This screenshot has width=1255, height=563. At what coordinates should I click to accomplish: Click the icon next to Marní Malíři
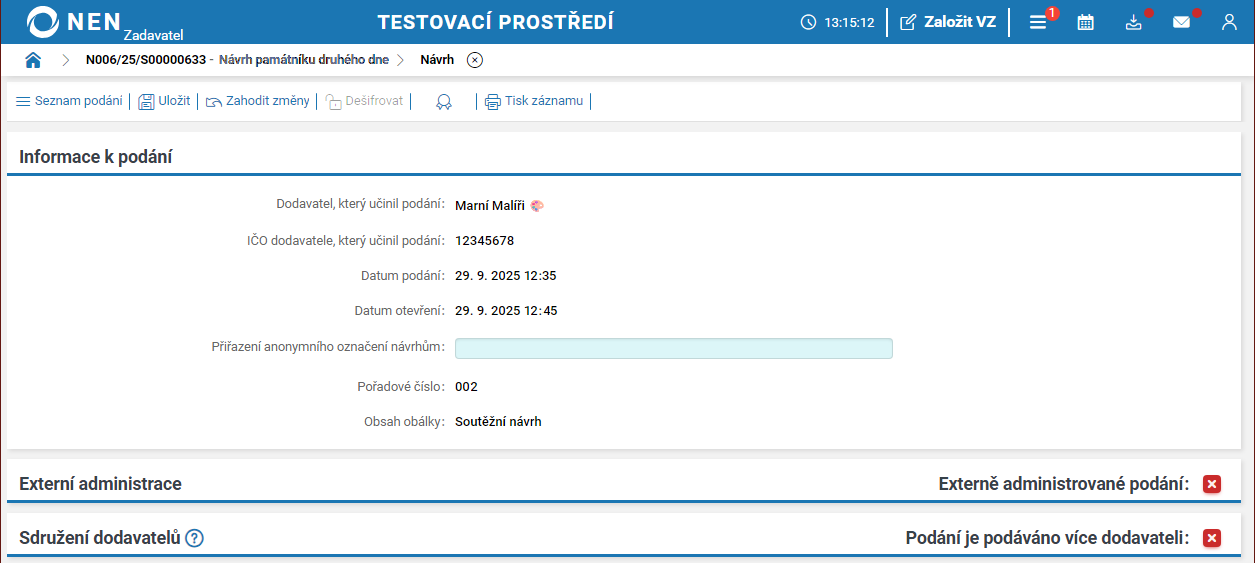(538, 205)
